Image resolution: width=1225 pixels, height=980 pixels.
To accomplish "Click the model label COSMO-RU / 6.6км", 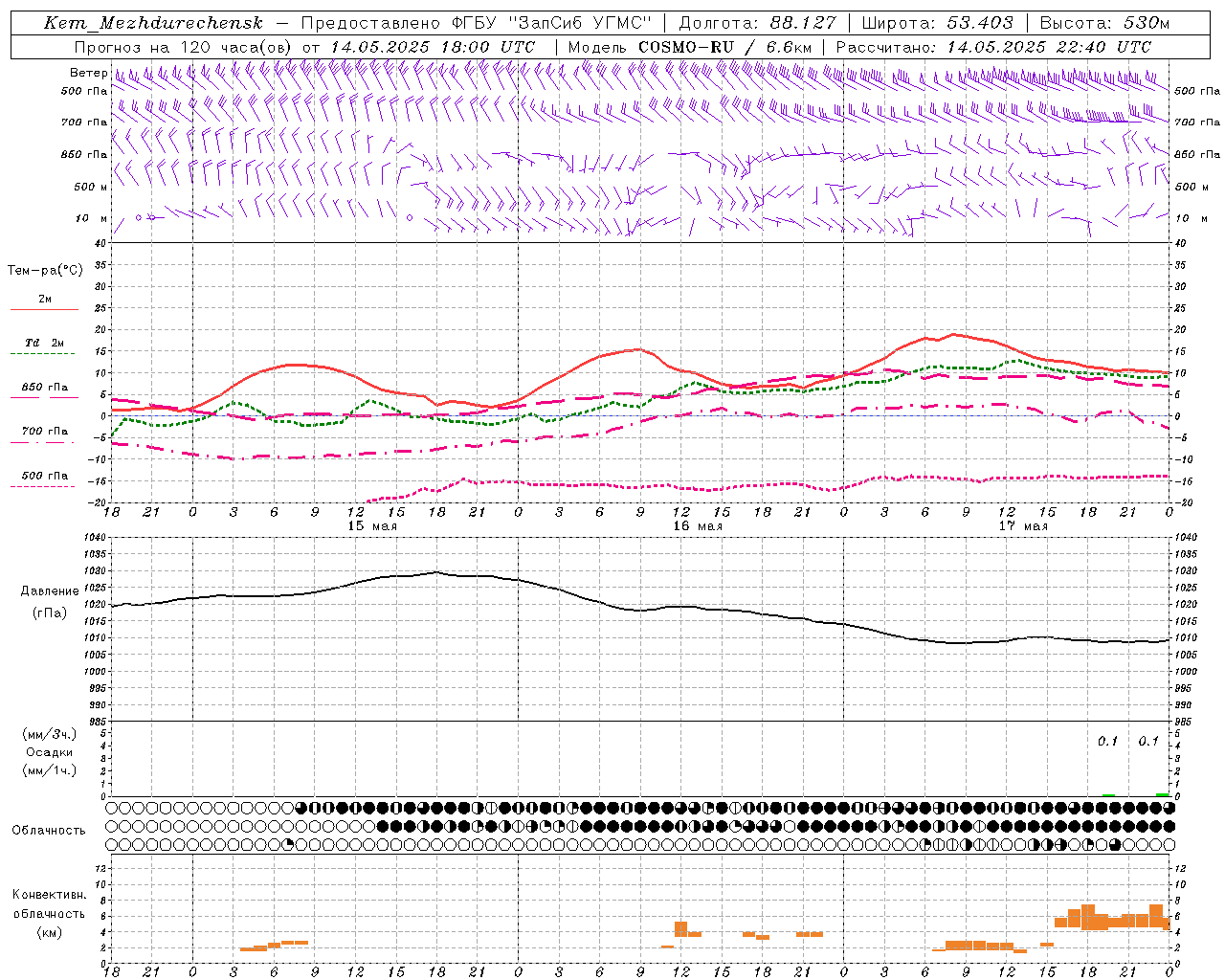I will coord(725,47).
